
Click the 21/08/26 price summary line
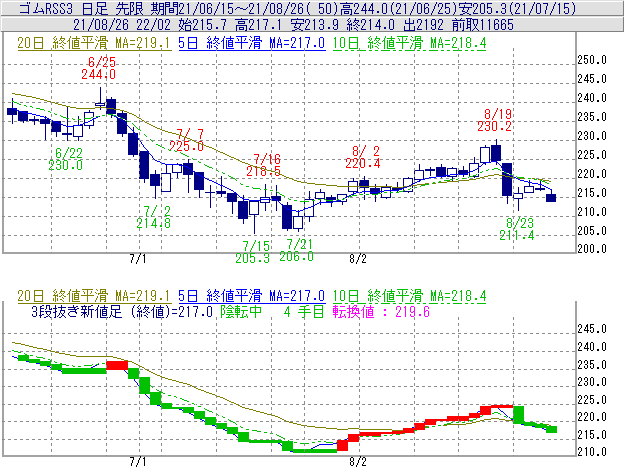[293, 25]
